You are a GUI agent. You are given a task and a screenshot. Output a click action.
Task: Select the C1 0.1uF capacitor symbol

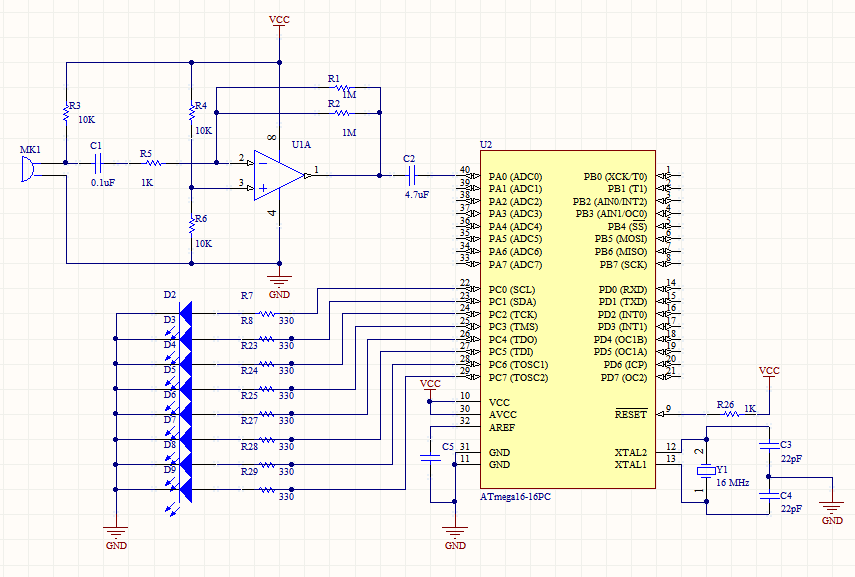point(98,163)
